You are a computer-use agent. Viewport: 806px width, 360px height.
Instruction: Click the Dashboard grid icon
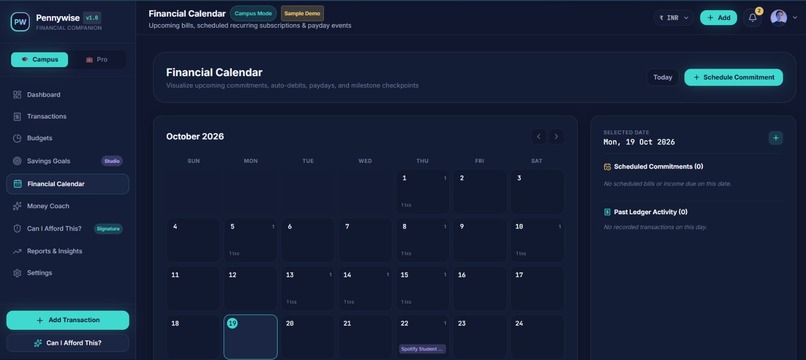coord(17,95)
